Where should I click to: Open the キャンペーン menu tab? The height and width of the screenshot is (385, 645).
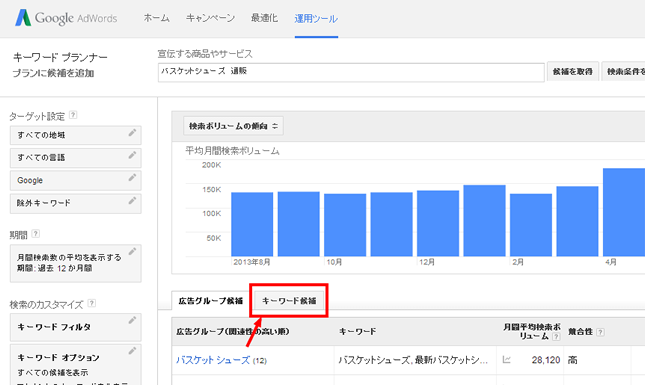point(210,18)
